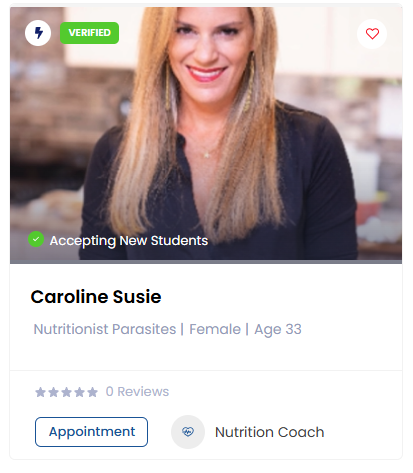Viewport: 413px width, 473px height.
Task: Click the green checkmark accepting students icon
Action: pos(36,239)
